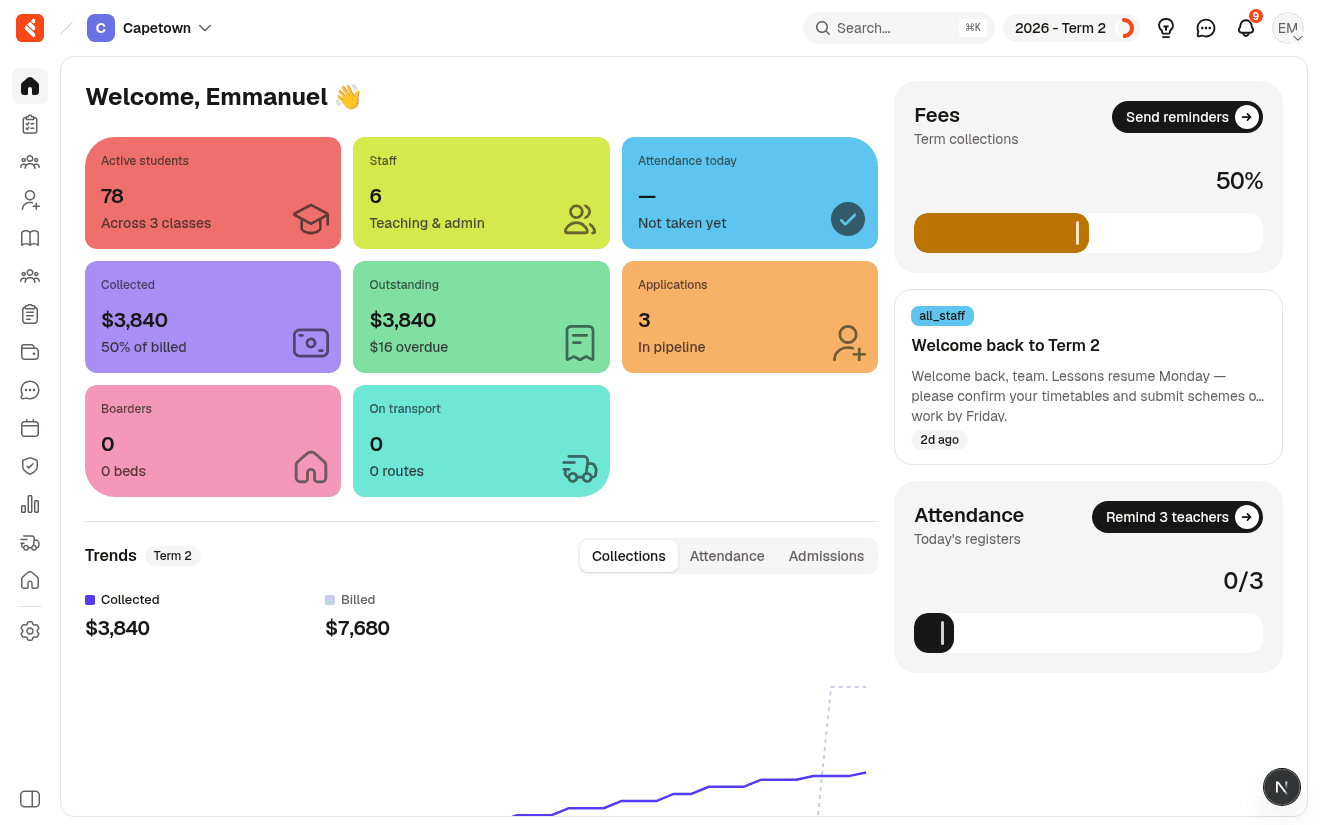
Task: Click the '50% of billed' text
Action: pos(144,347)
